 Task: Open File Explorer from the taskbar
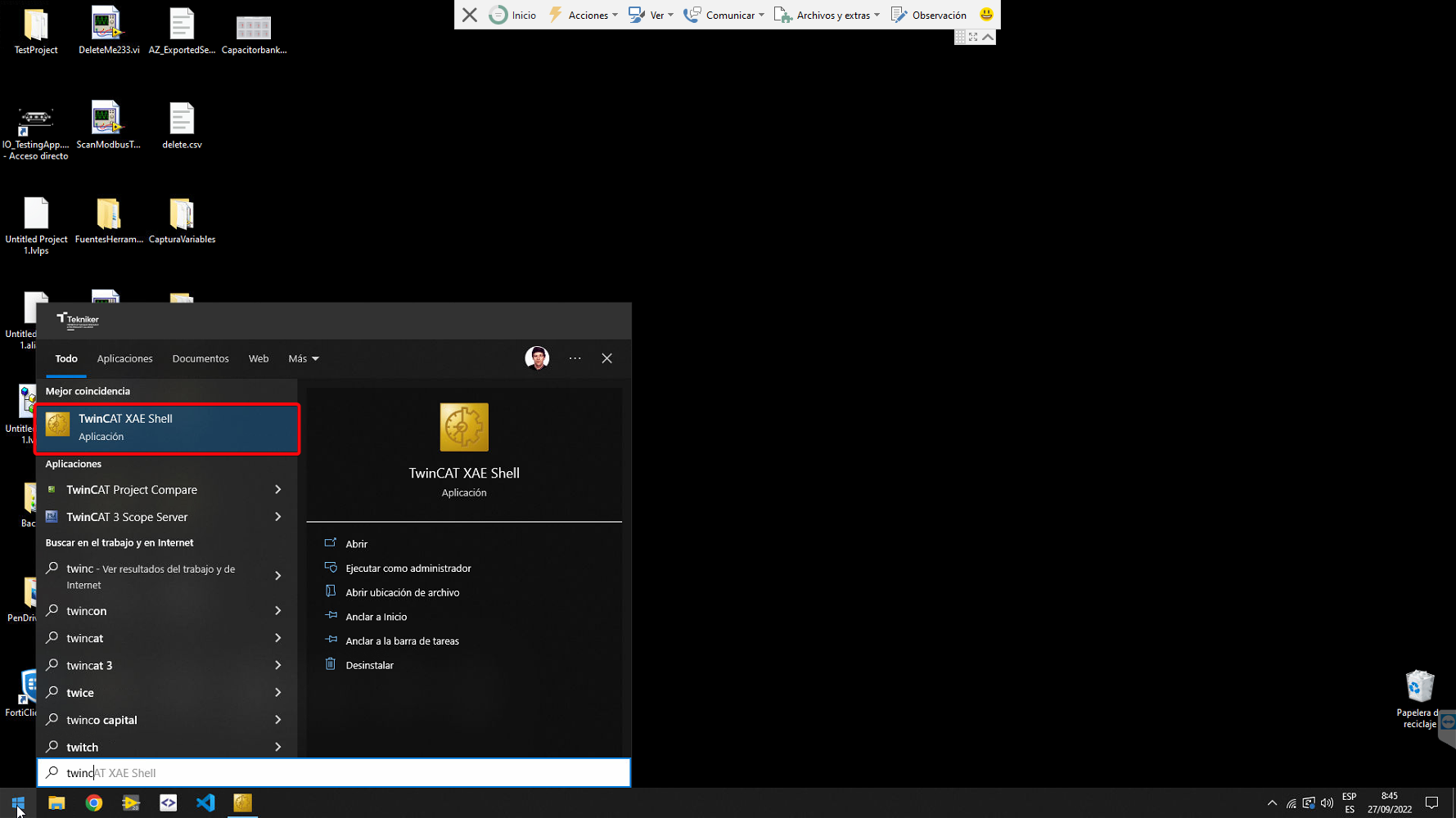click(x=56, y=802)
